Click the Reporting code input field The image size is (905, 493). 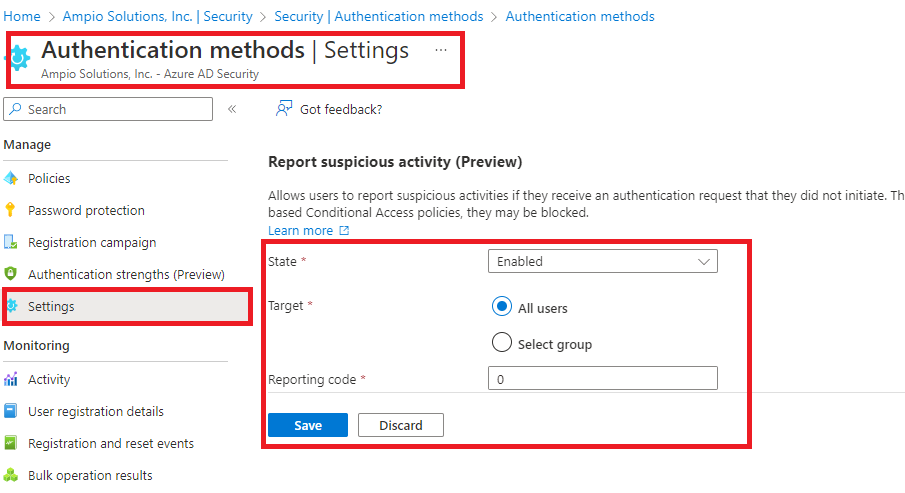coord(603,378)
